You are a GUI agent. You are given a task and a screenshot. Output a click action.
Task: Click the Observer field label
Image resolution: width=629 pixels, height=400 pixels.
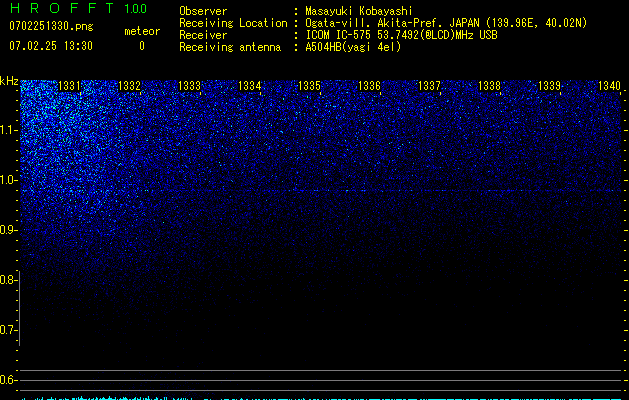click(203, 11)
